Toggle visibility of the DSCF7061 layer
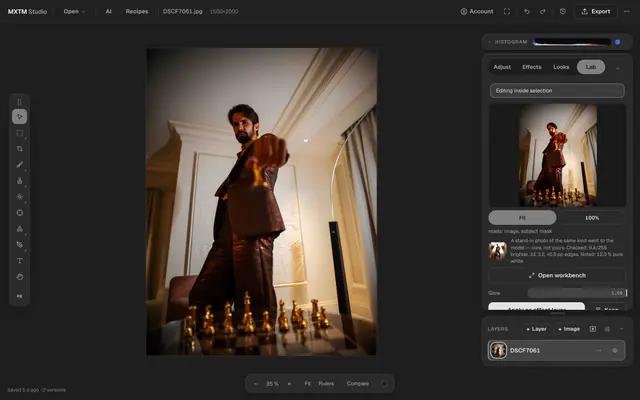640x400 pixels. (x=615, y=351)
